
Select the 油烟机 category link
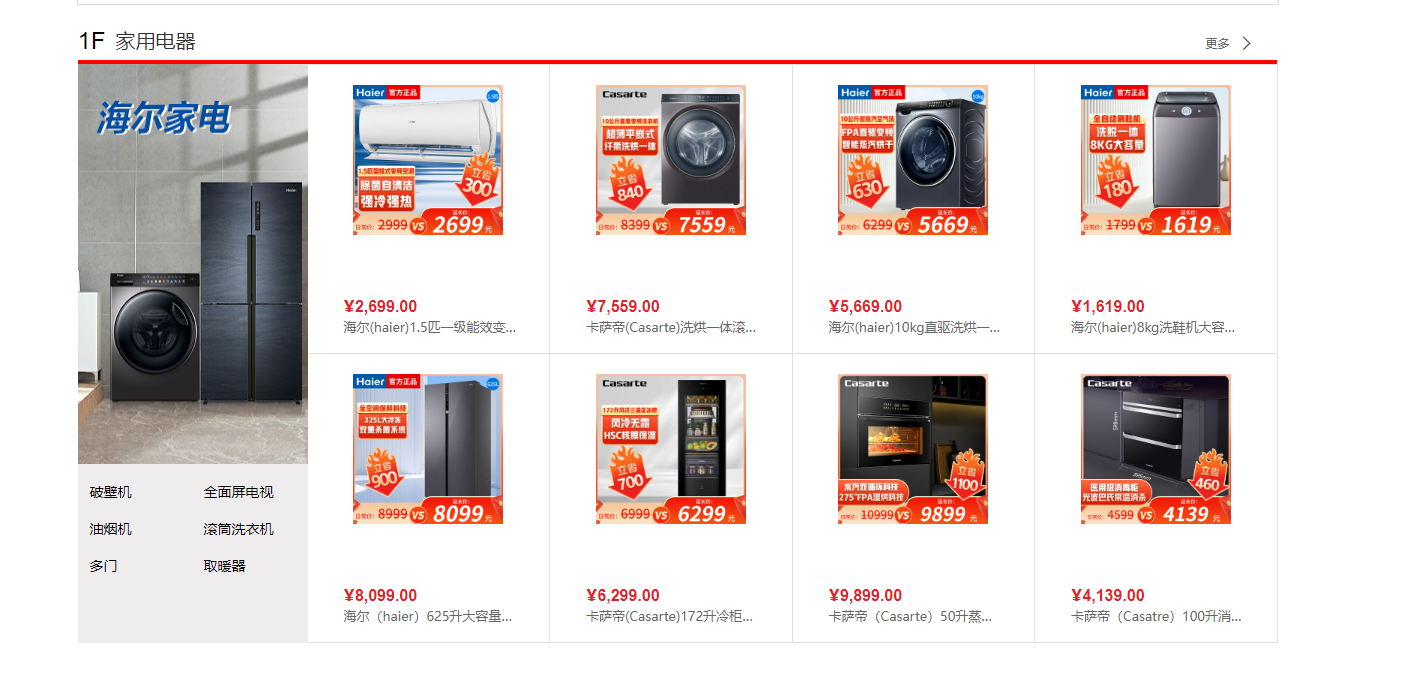coord(110,529)
